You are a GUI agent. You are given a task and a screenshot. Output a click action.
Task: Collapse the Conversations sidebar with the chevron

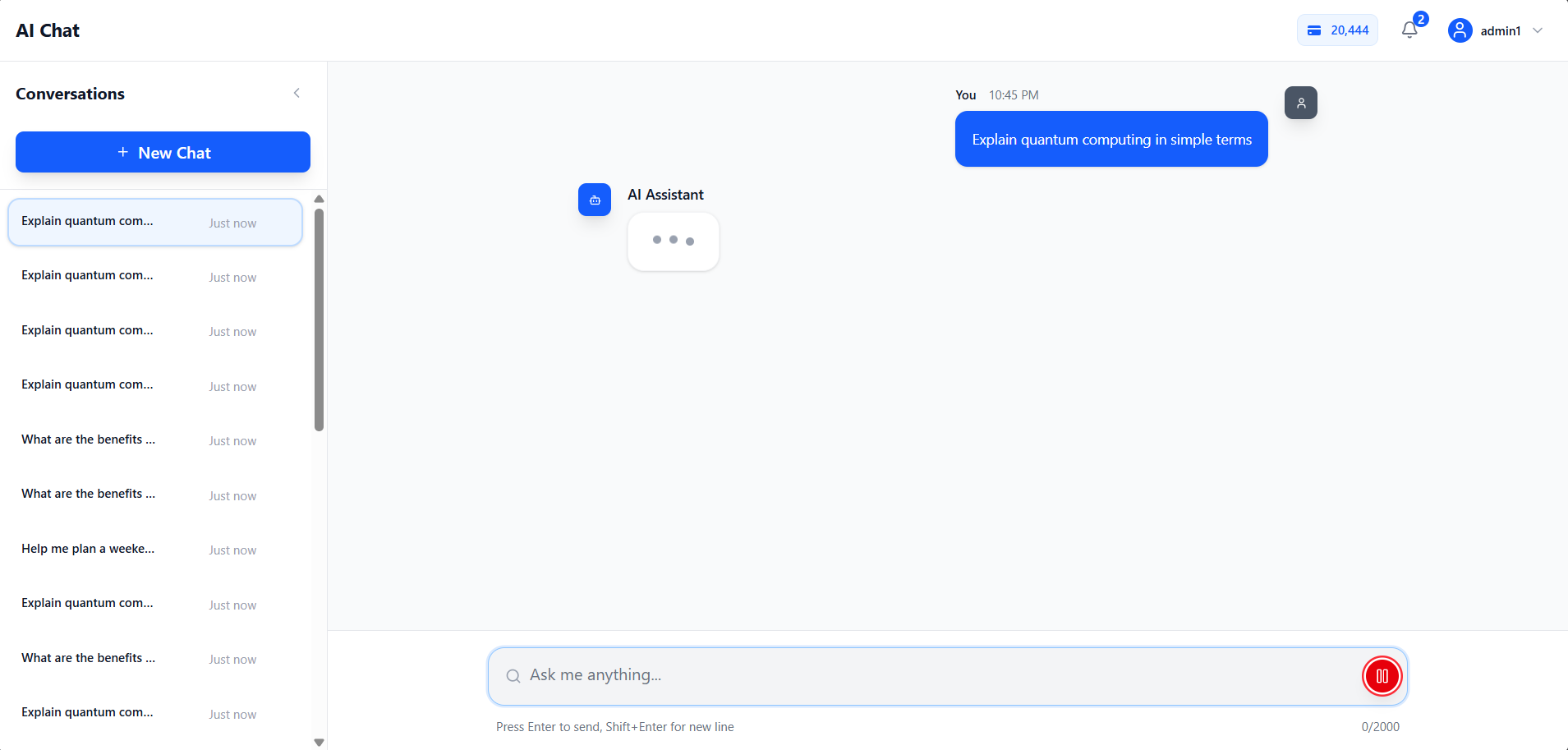(x=297, y=94)
